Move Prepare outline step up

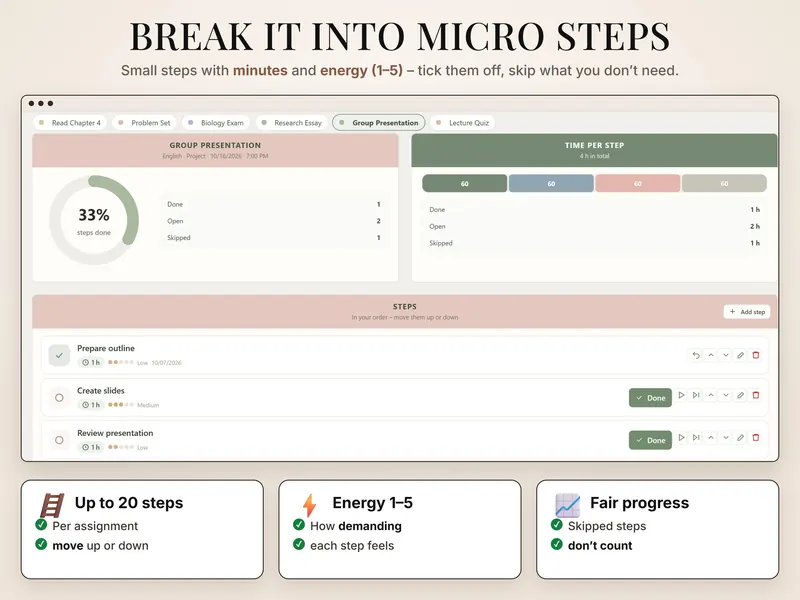click(711, 355)
